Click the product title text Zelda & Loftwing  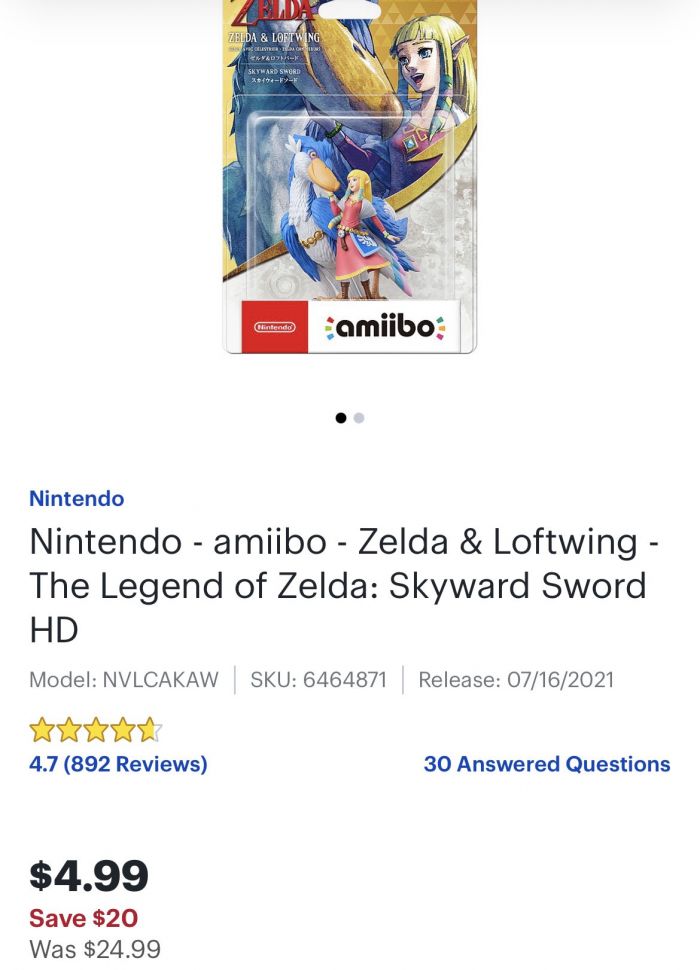pos(497,541)
